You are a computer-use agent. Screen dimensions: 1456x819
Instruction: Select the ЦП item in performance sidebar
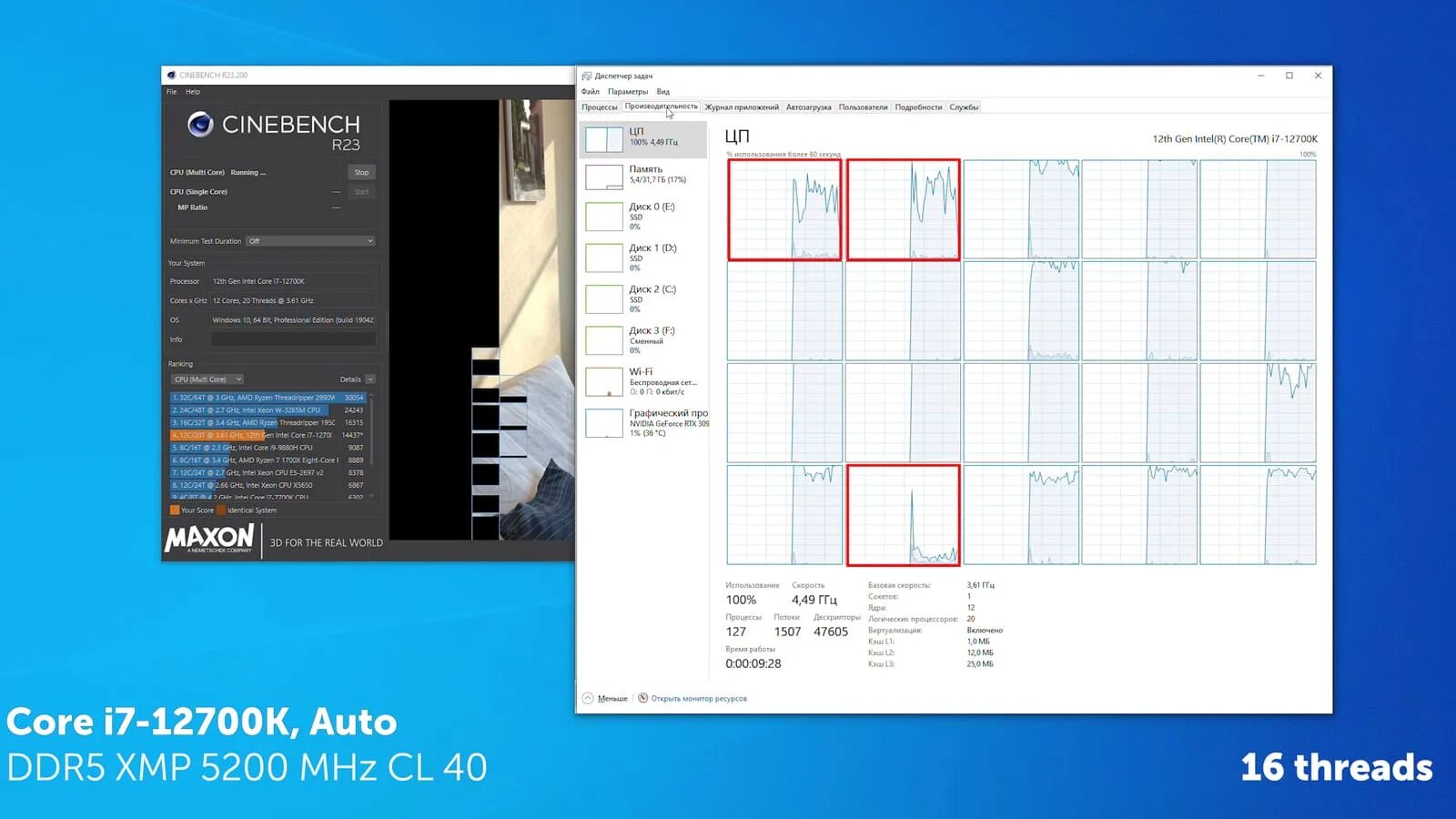(643, 139)
